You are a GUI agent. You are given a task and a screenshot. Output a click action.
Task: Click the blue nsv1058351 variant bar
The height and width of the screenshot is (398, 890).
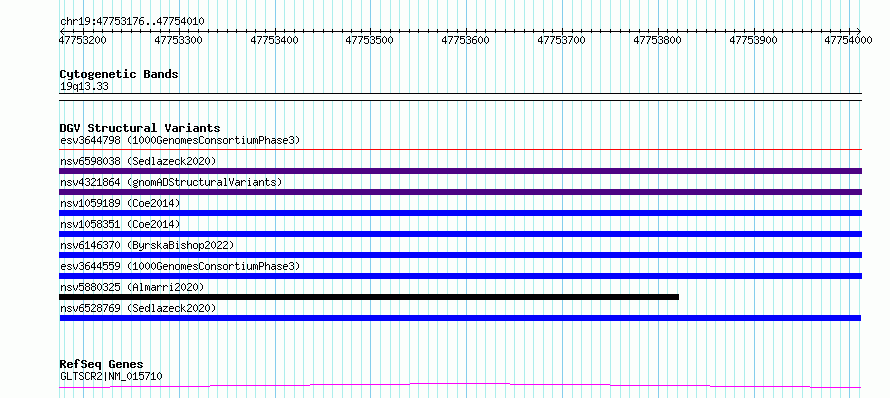click(461, 234)
